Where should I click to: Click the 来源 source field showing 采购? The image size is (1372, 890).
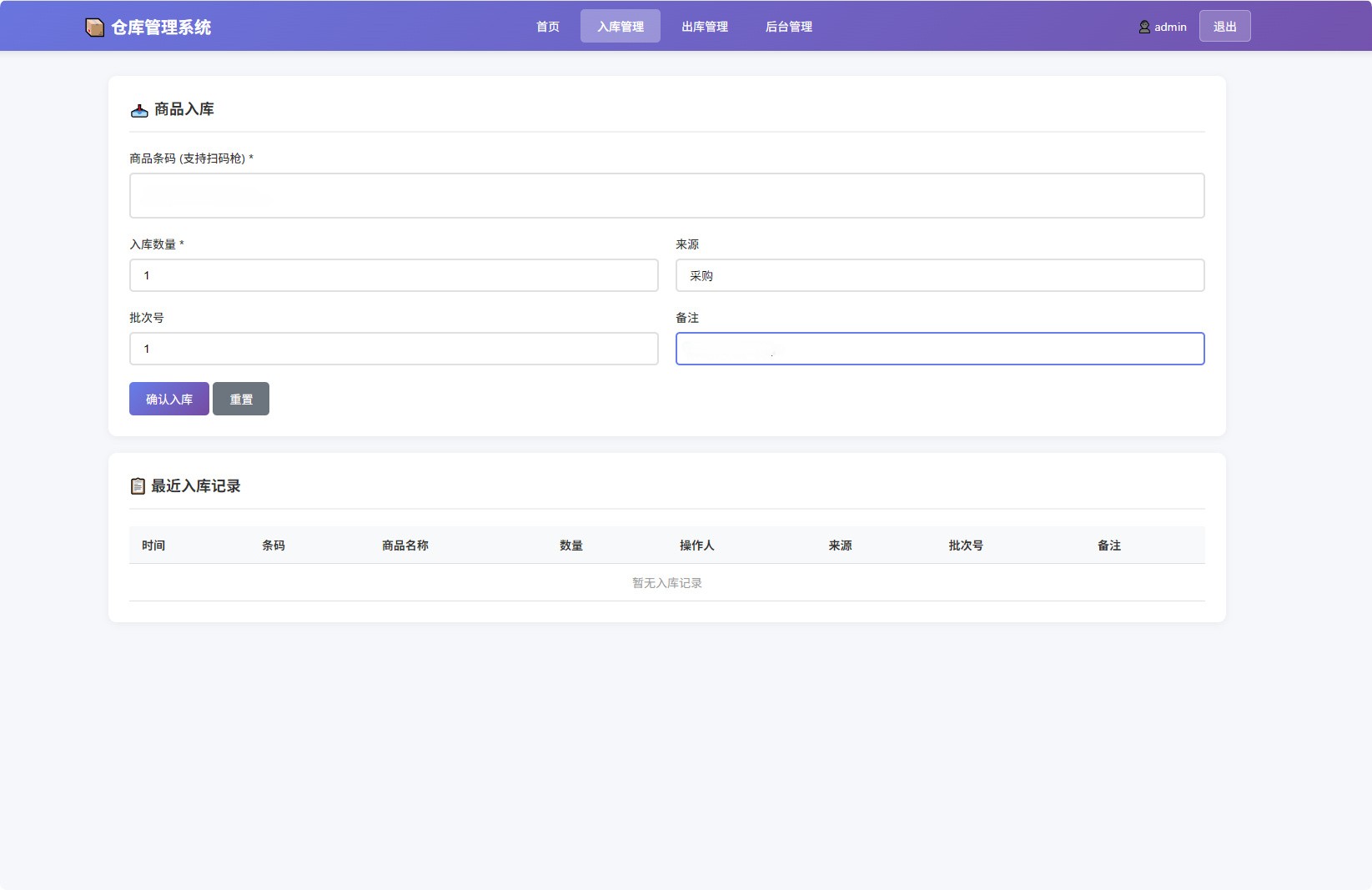click(x=940, y=275)
